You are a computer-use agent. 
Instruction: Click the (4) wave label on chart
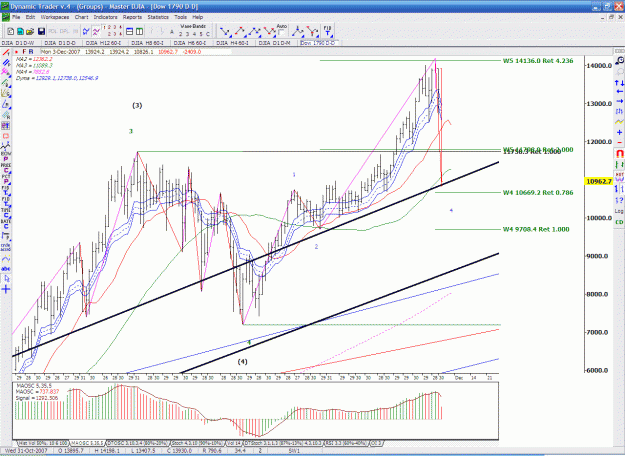(242, 362)
